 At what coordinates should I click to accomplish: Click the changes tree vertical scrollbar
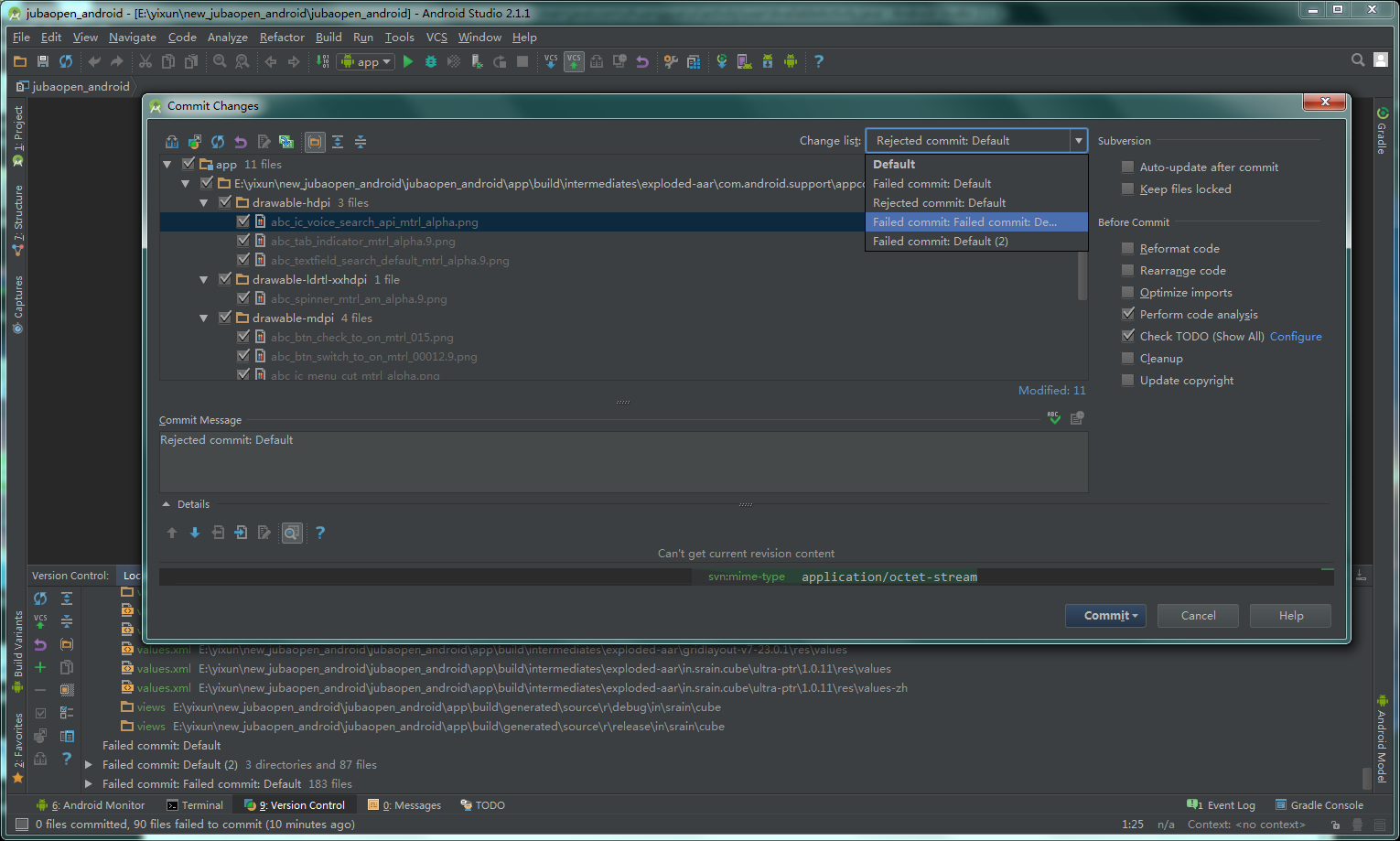coord(1082,276)
